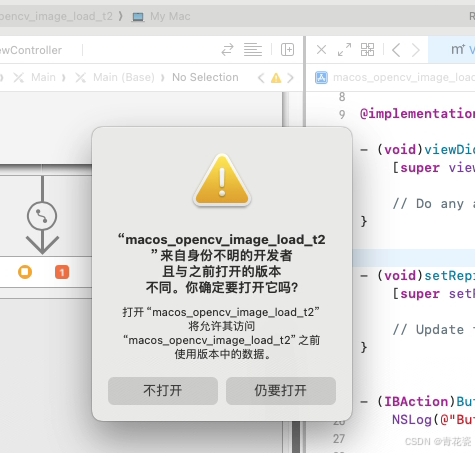Click the swap editor arrows icon
The height and width of the screenshot is (453, 475).
click(227, 50)
